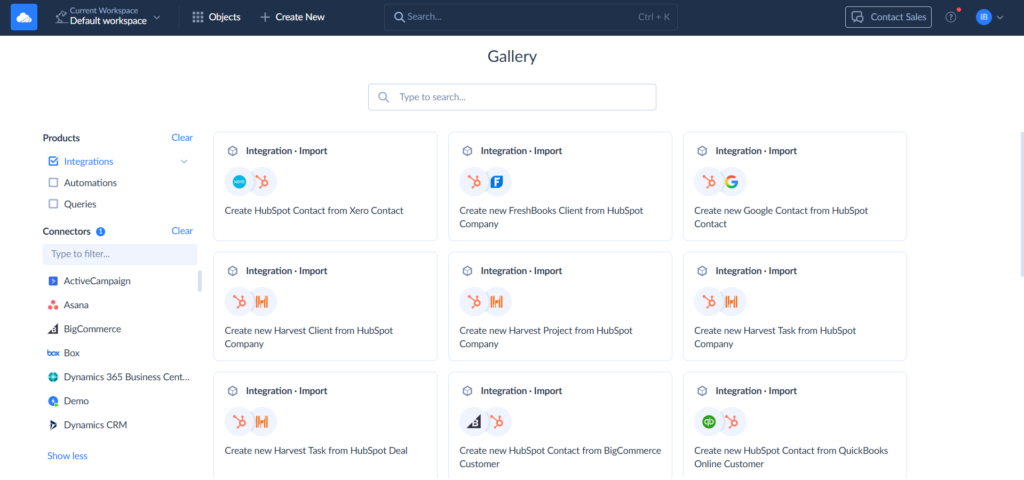Open the Current Workspace dropdown
Screen dimensions: 1024x480
pyautogui.click(x=108, y=17)
